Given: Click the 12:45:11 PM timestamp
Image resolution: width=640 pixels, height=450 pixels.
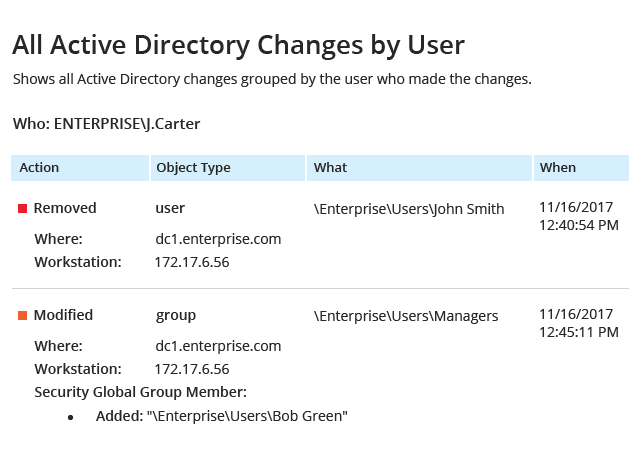Looking at the screenshot, I should [x=579, y=332].
